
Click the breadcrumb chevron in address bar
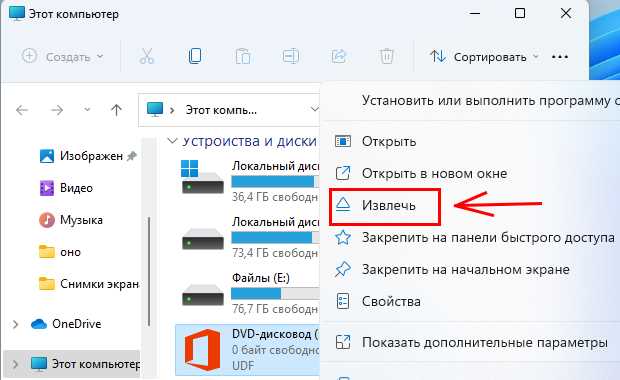(x=172, y=110)
